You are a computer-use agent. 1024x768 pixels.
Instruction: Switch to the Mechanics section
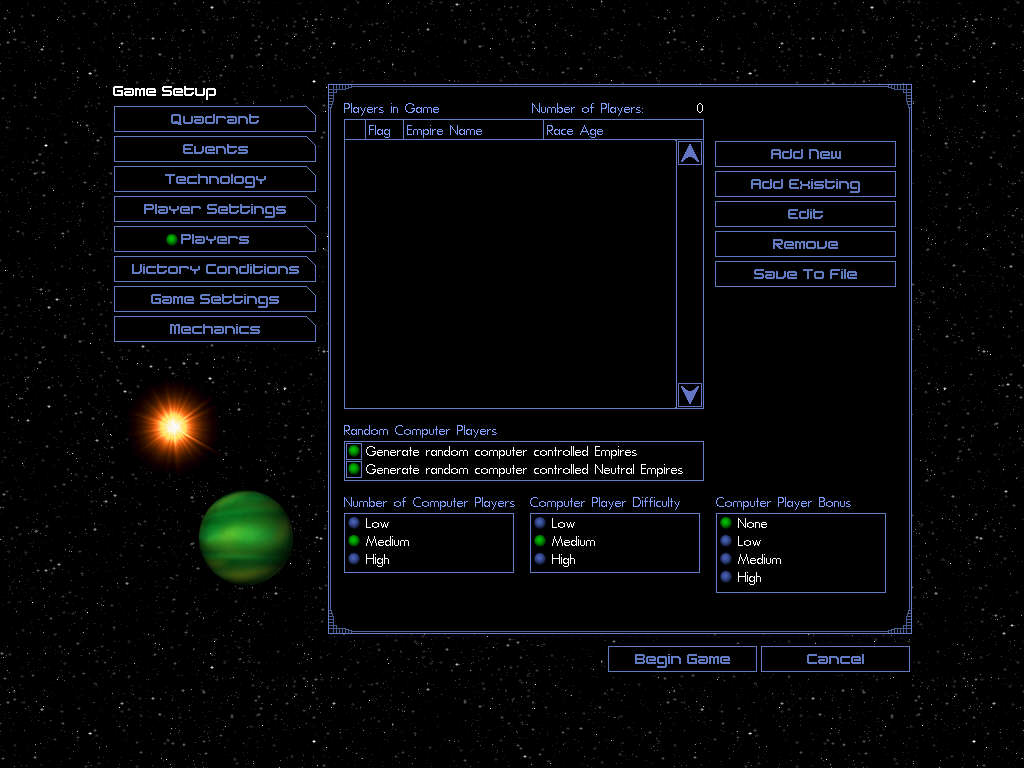[214, 329]
